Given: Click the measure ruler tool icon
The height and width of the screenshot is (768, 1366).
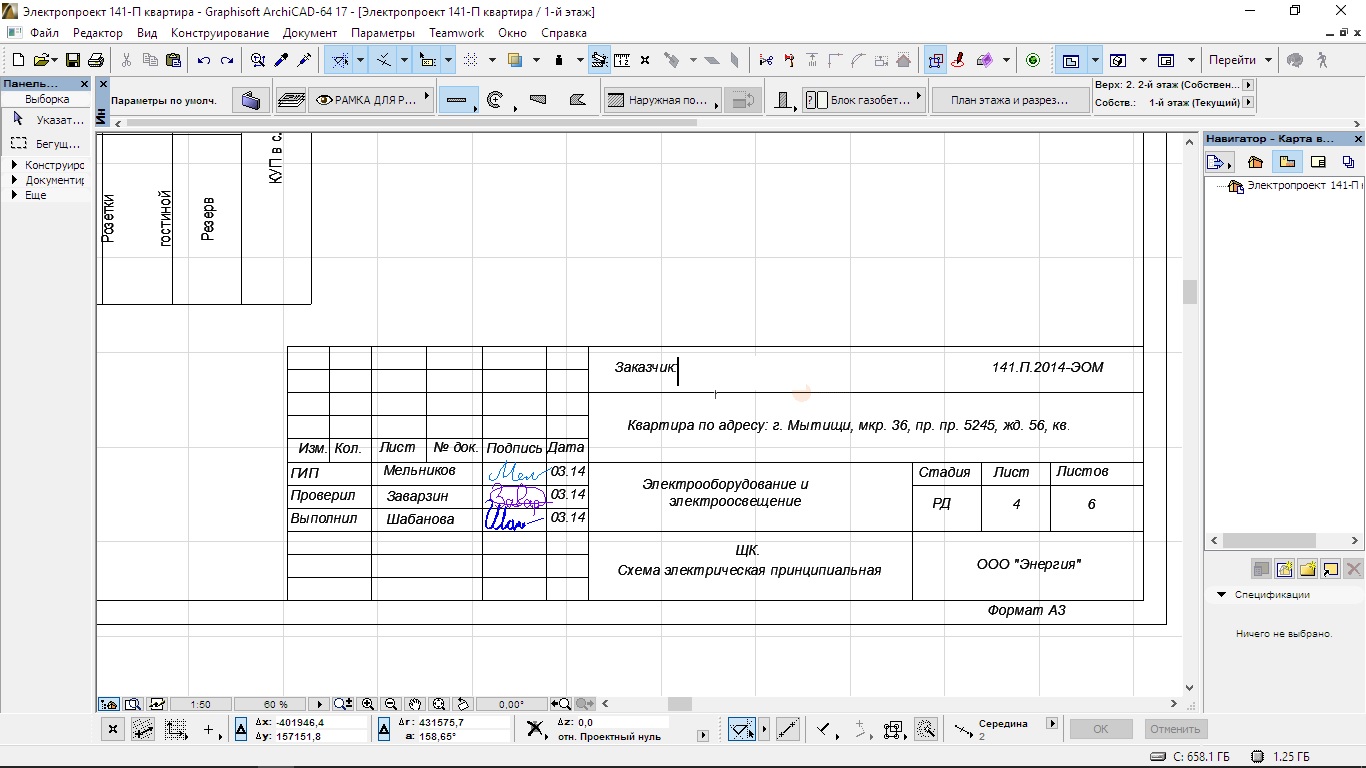Looking at the screenshot, I should [622, 60].
